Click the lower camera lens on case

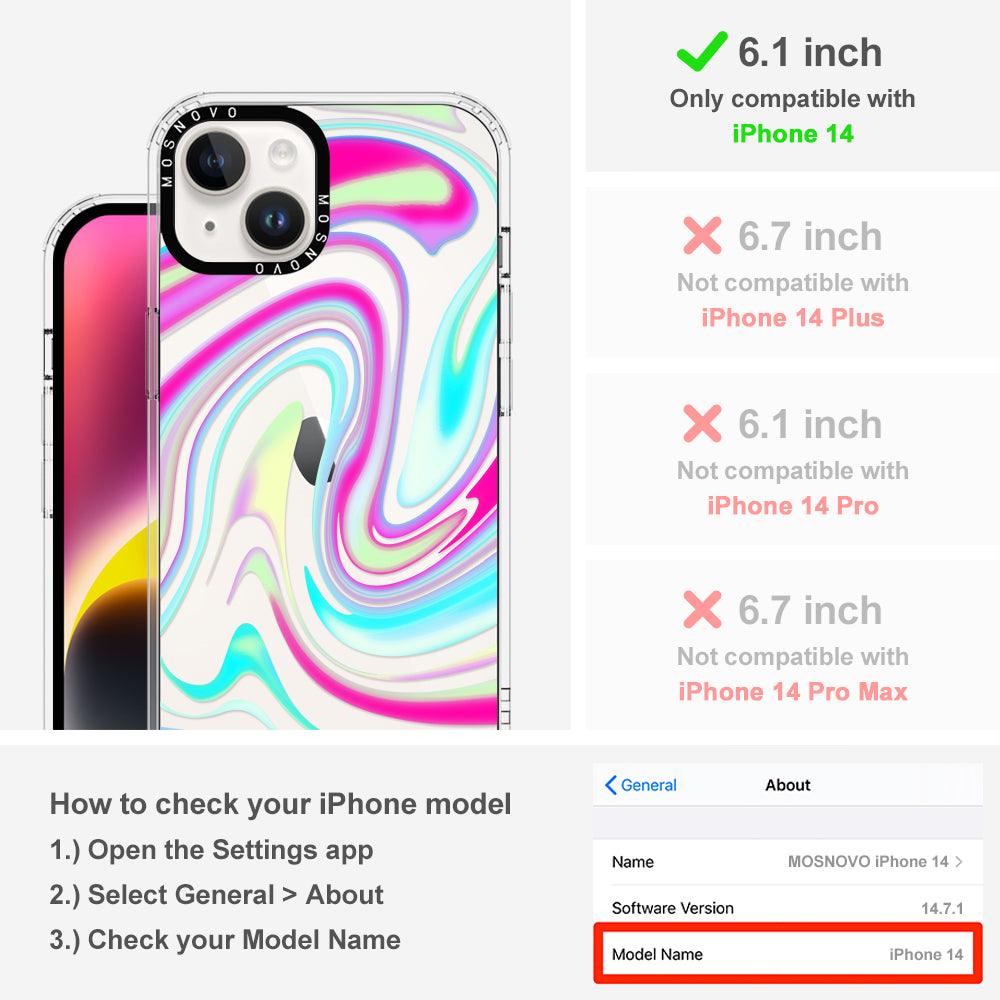(275, 221)
